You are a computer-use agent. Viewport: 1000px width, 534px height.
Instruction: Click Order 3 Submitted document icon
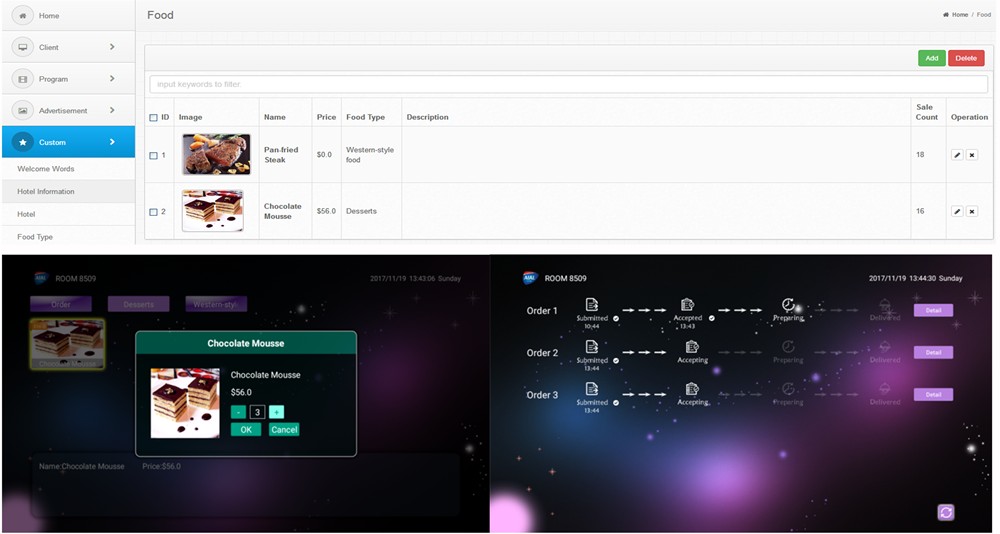pos(592,389)
